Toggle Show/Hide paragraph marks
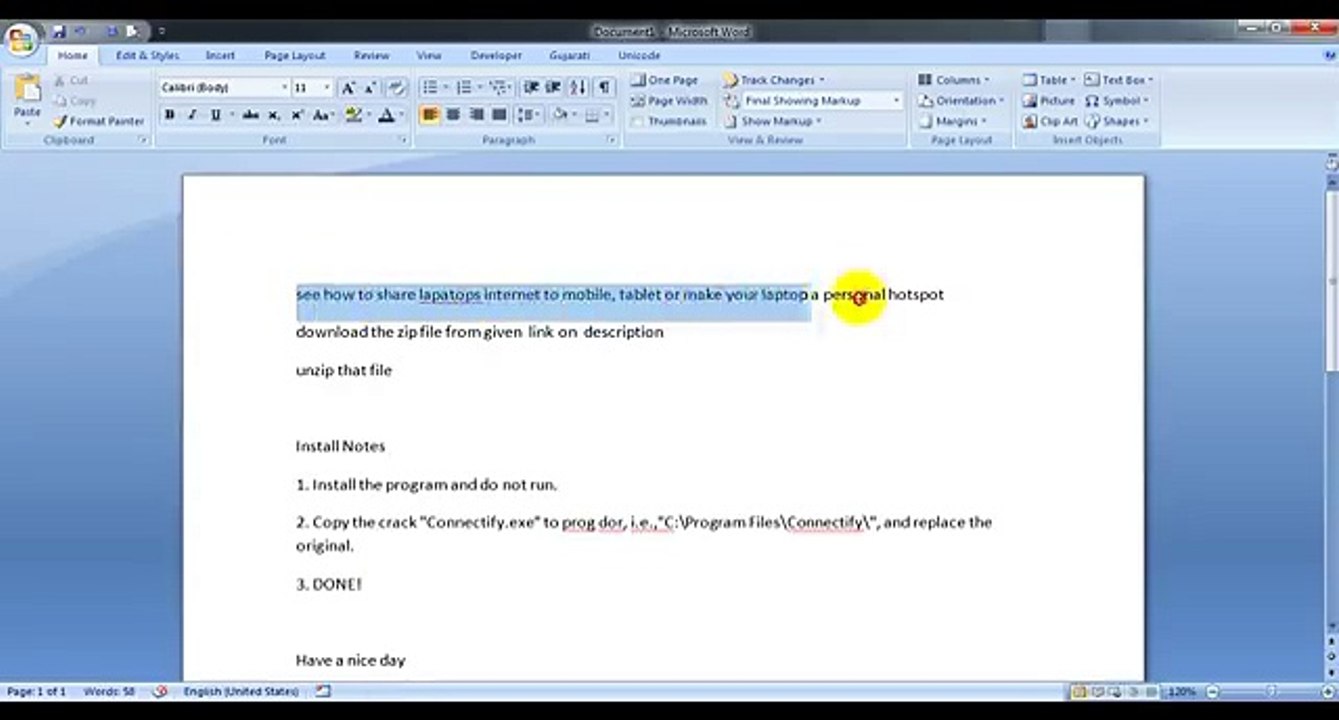The image size is (1339, 720). tap(604, 88)
